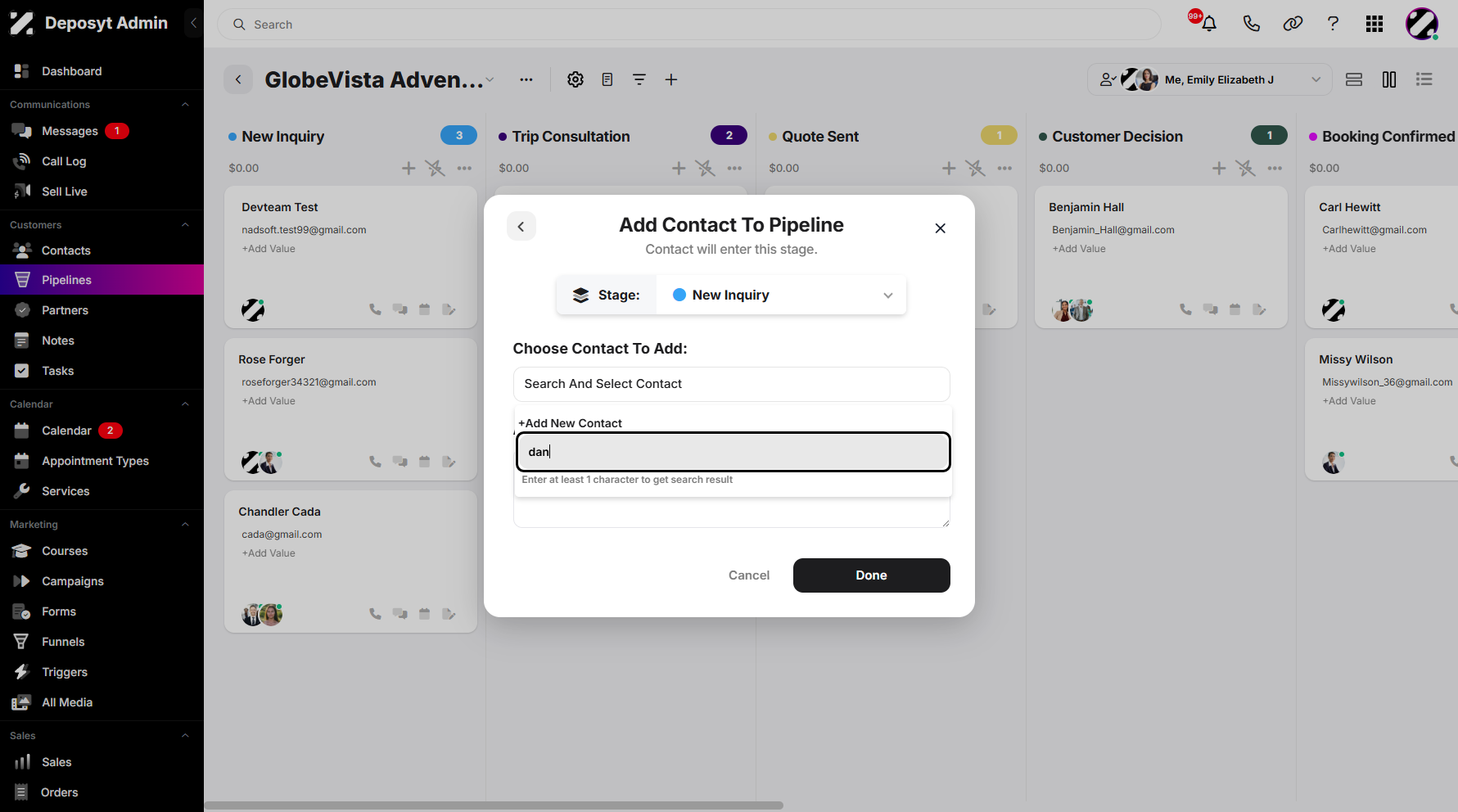Click the pipeline document icon
This screenshot has height=812, width=1458.
pyautogui.click(x=607, y=79)
